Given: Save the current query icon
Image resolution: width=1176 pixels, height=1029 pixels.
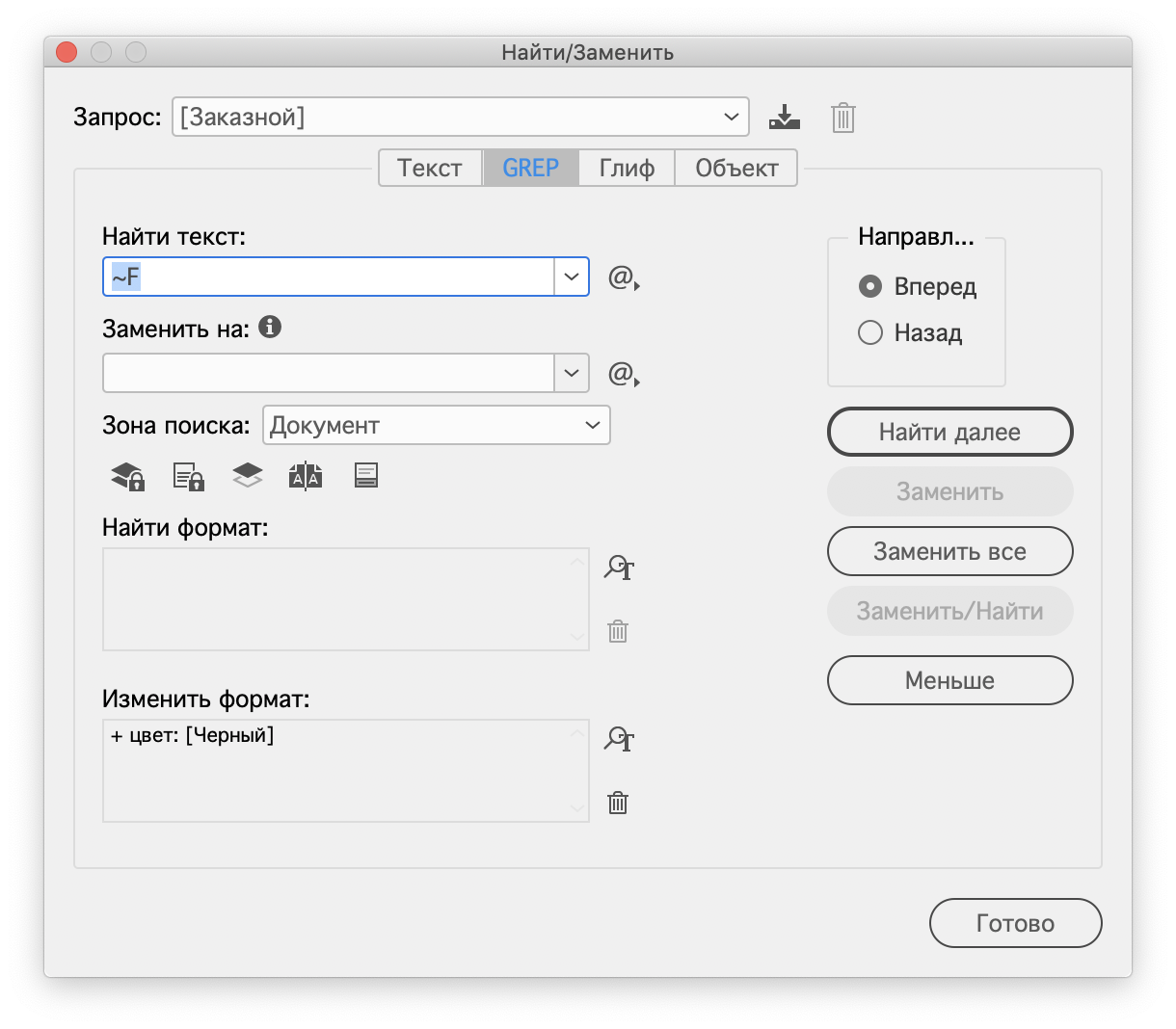Looking at the screenshot, I should click(785, 118).
